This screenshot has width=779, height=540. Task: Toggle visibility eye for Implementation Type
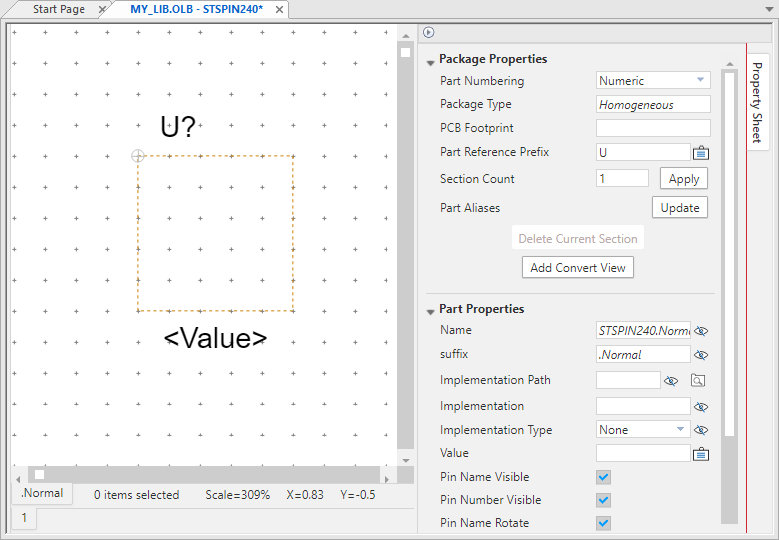701,430
